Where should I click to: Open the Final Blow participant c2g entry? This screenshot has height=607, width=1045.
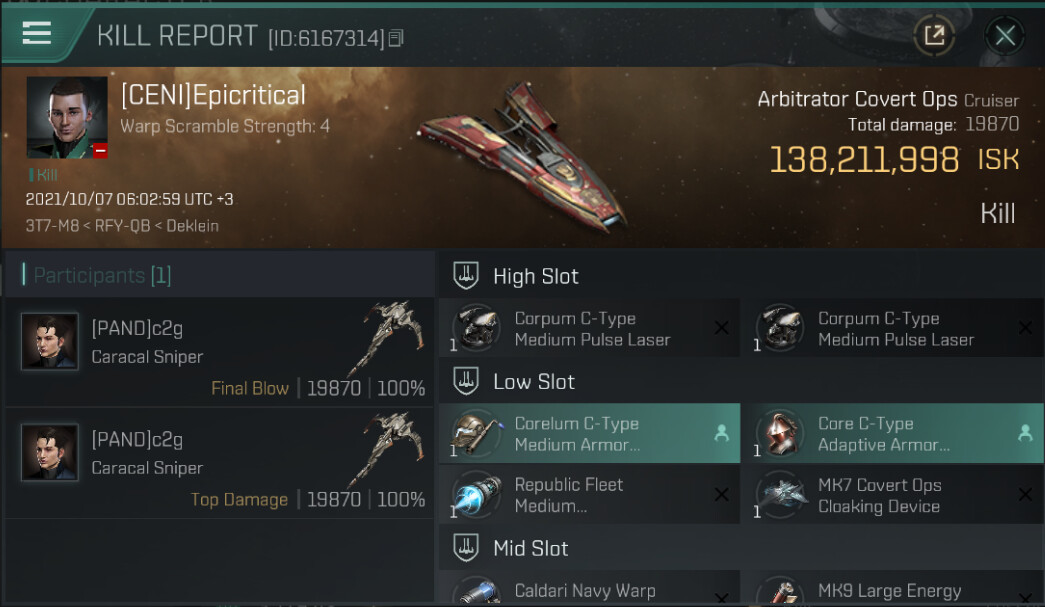point(219,352)
